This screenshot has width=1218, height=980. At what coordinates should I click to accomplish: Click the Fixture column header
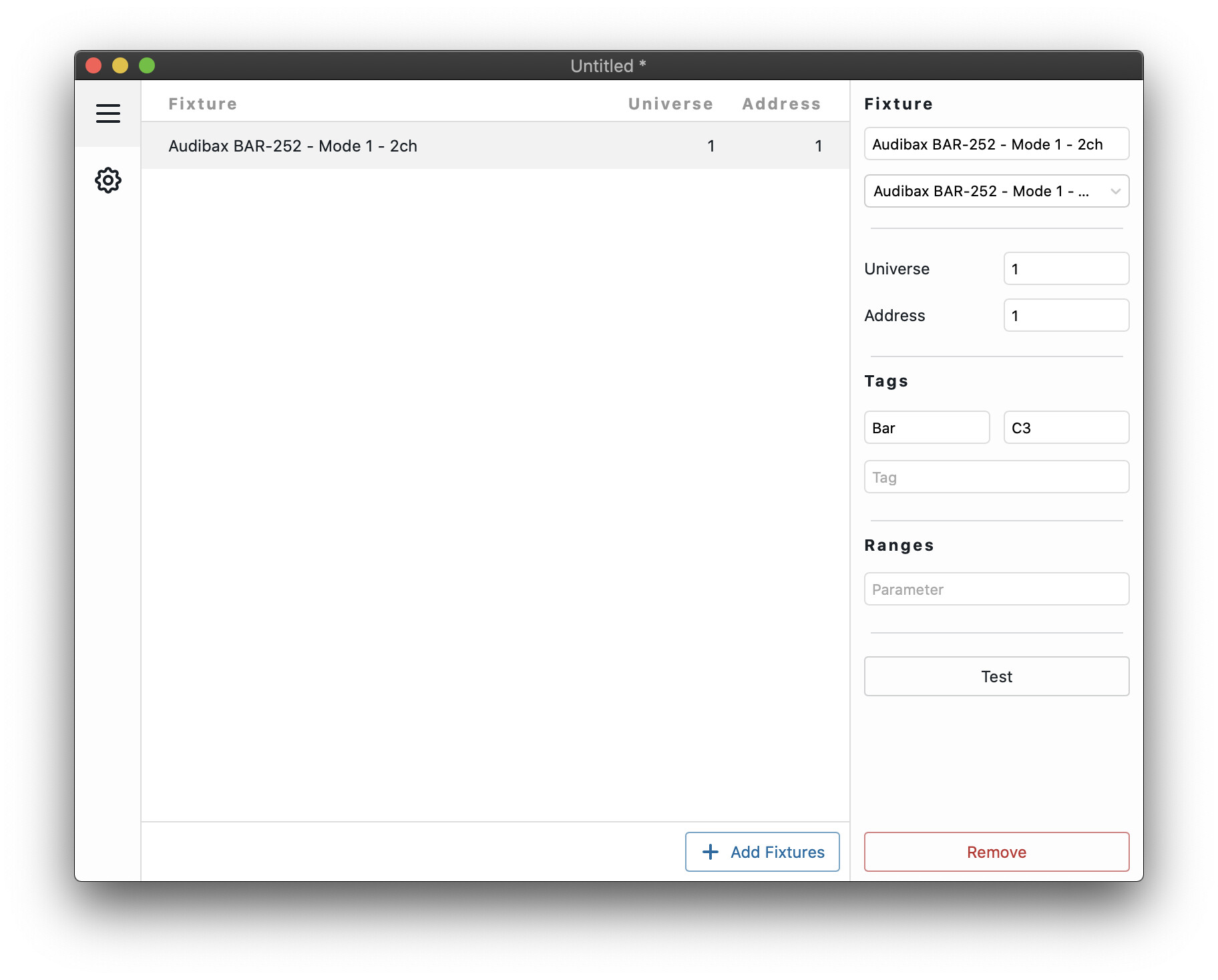(x=202, y=104)
